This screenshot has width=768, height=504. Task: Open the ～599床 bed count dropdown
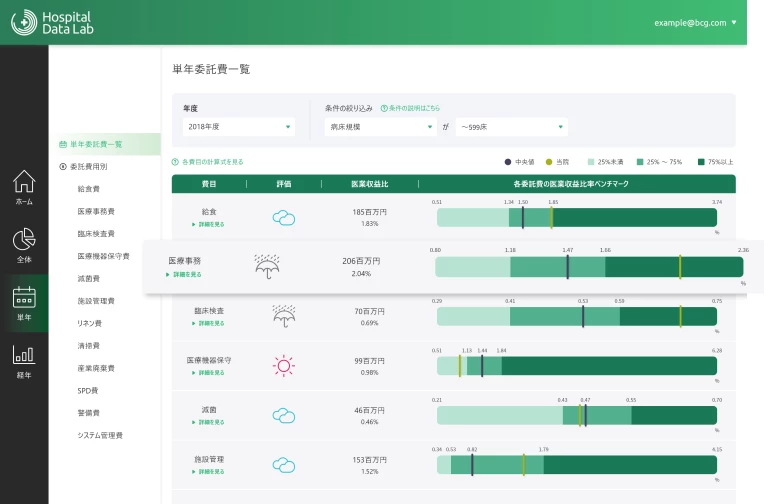[511, 127]
